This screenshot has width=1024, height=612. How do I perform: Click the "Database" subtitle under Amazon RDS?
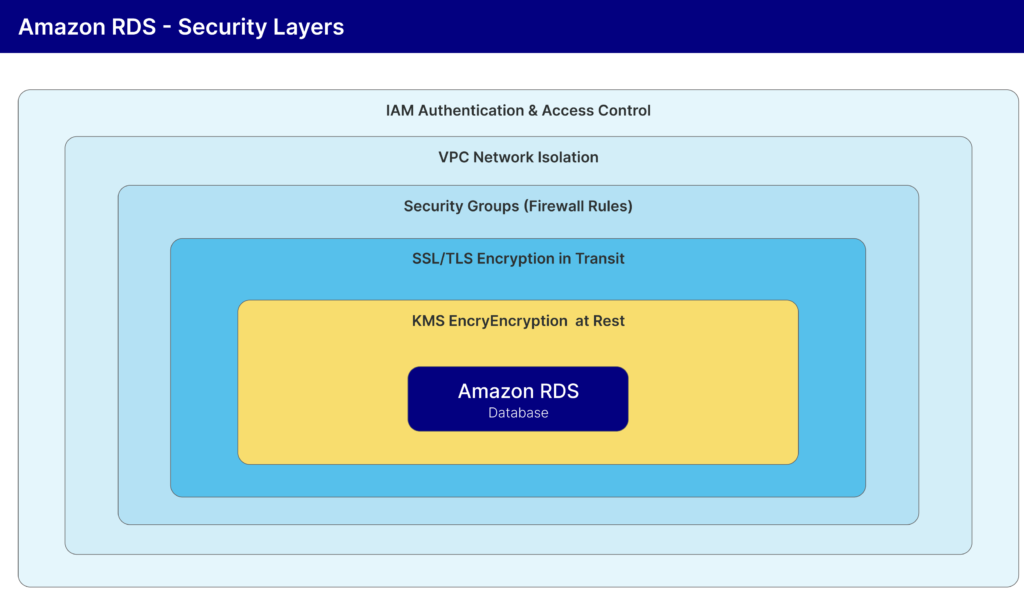(x=518, y=413)
